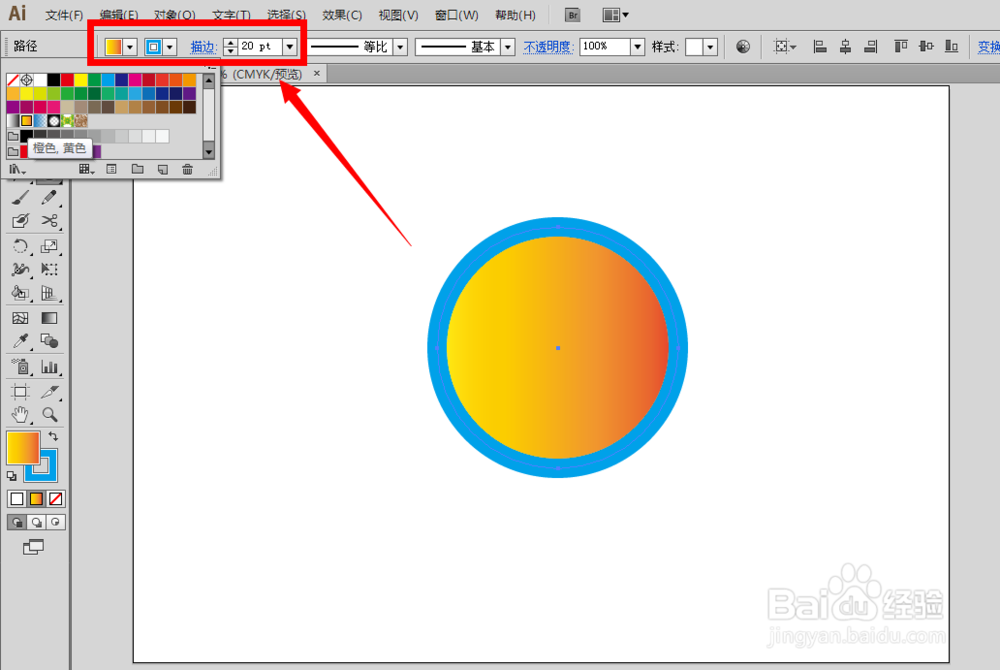Open 帮助(H) menu

(515, 15)
